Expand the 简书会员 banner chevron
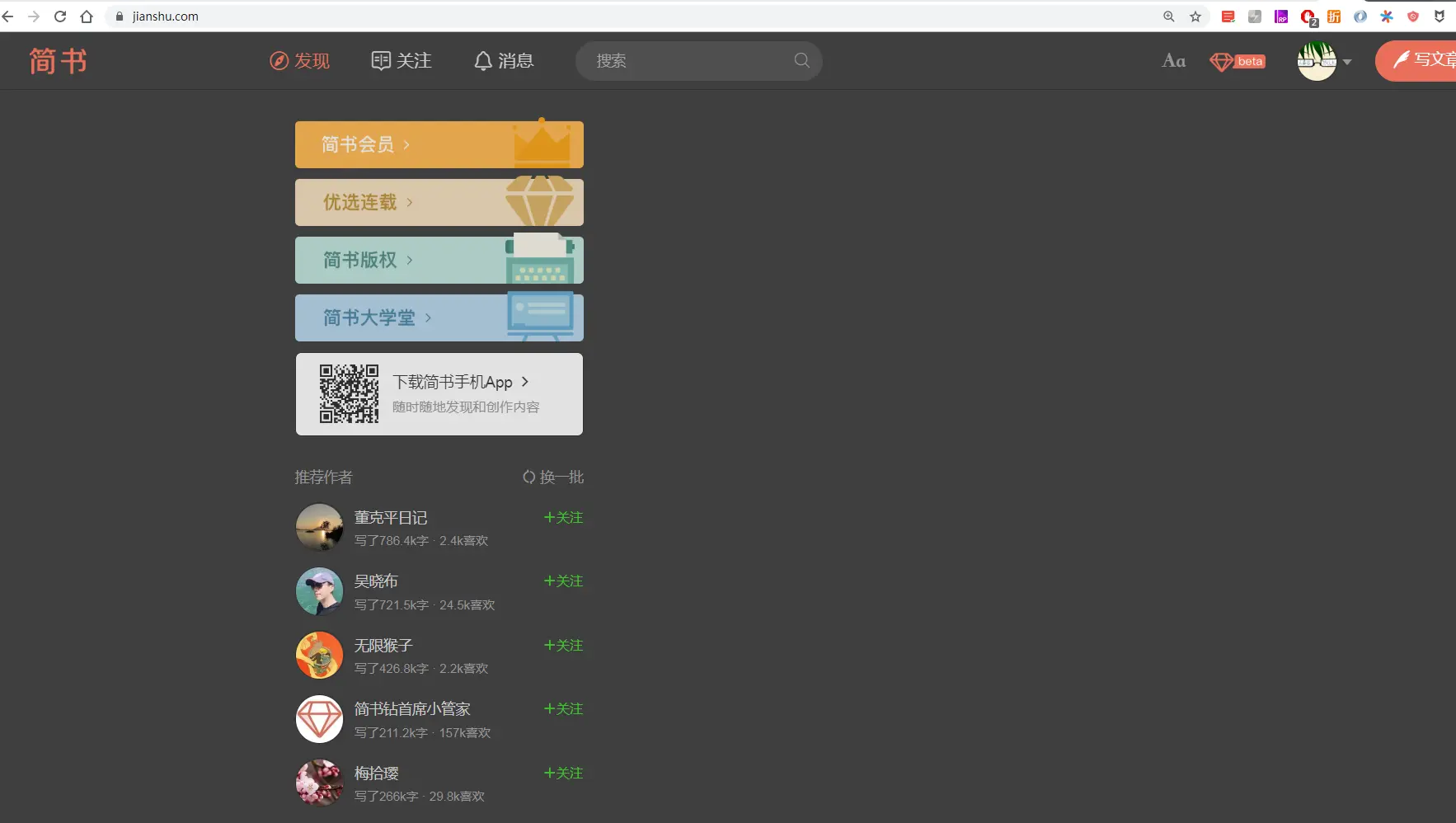This screenshot has height=823, width=1456. pos(406,144)
